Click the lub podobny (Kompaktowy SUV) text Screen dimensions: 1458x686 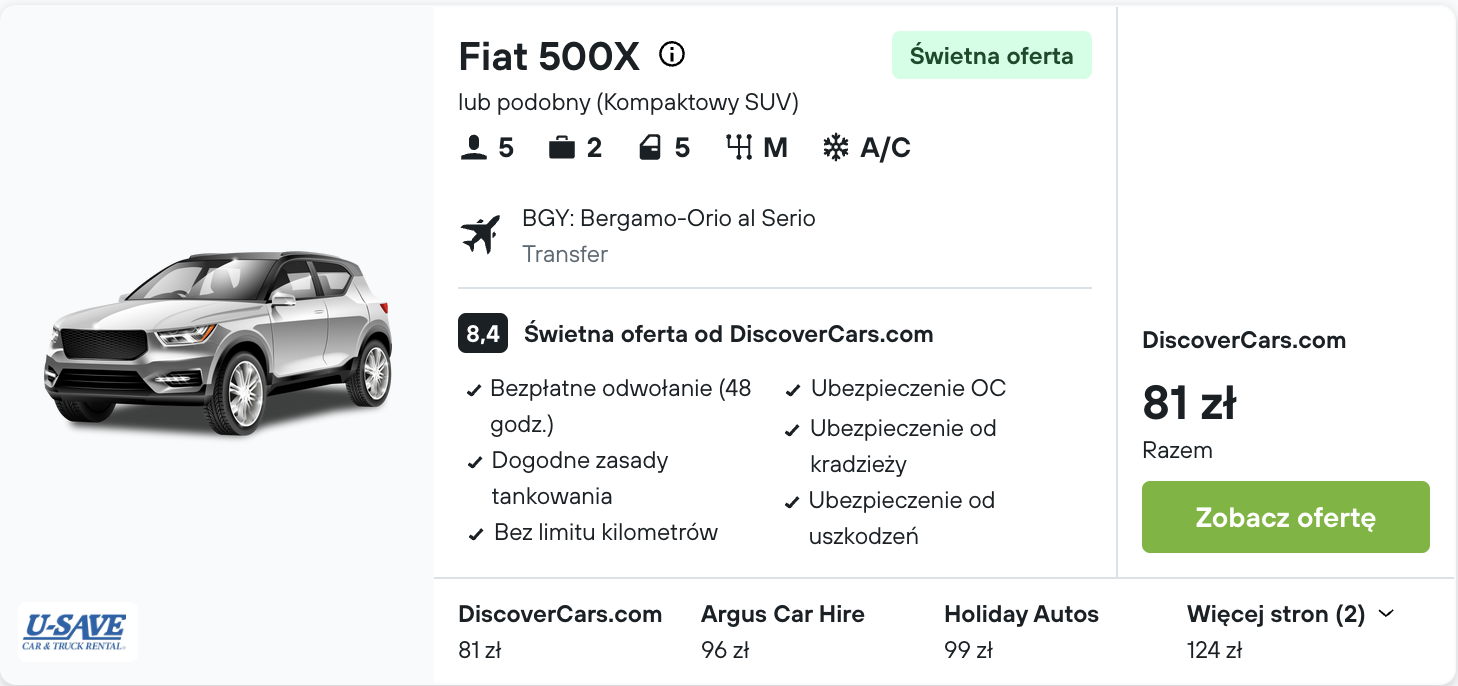[629, 102]
